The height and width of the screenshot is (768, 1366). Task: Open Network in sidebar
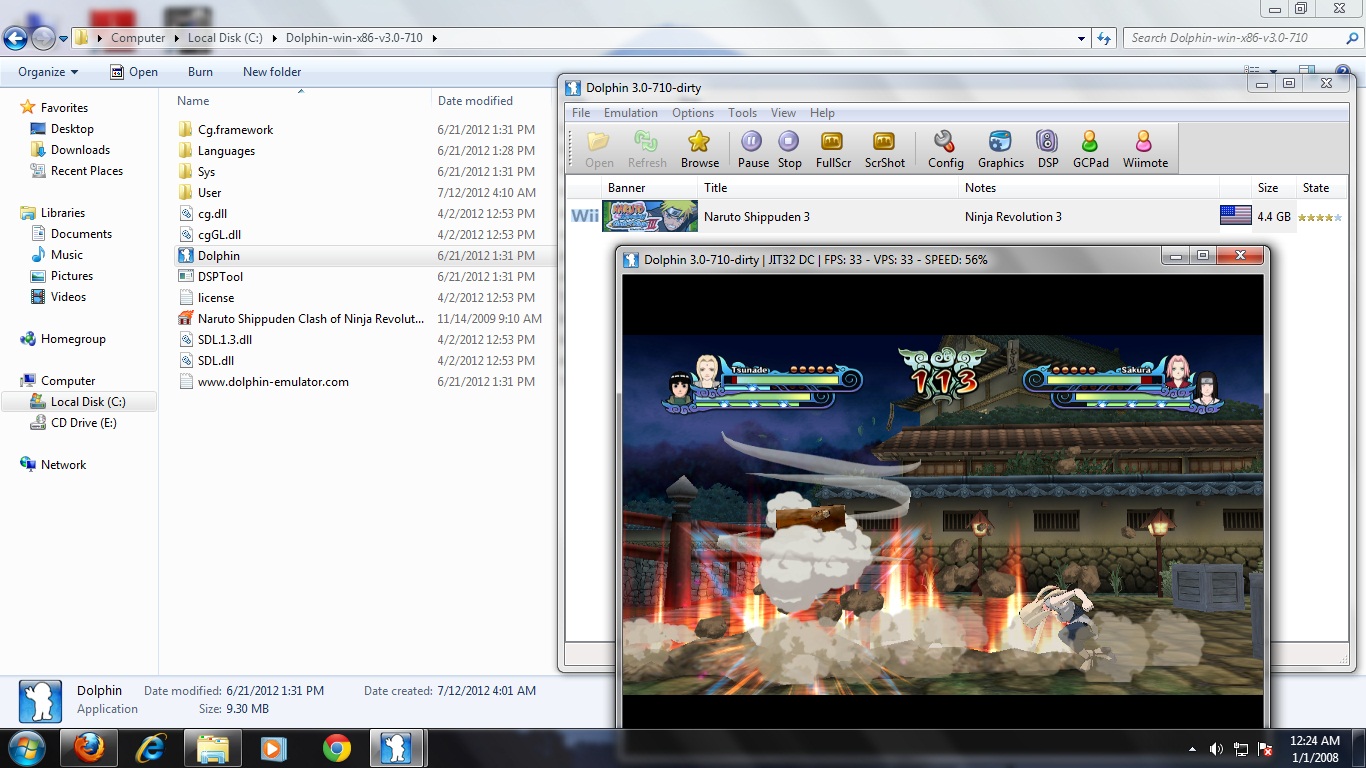pos(63,465)
